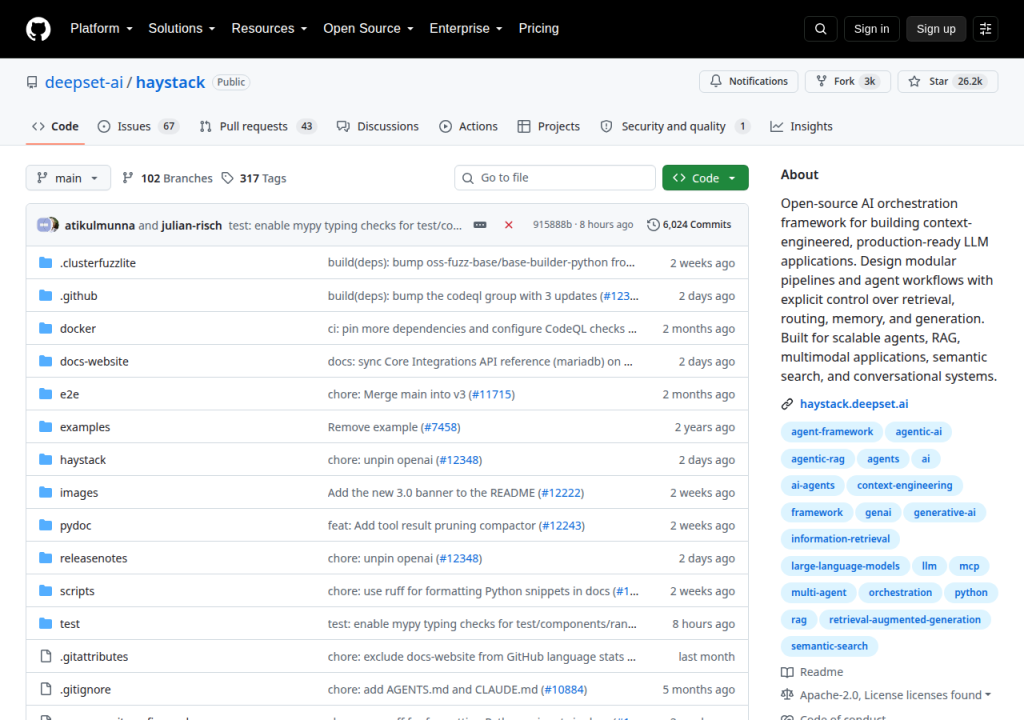Open the .github folder
This screenshot has height=720, width=1024.
[78, 296]
